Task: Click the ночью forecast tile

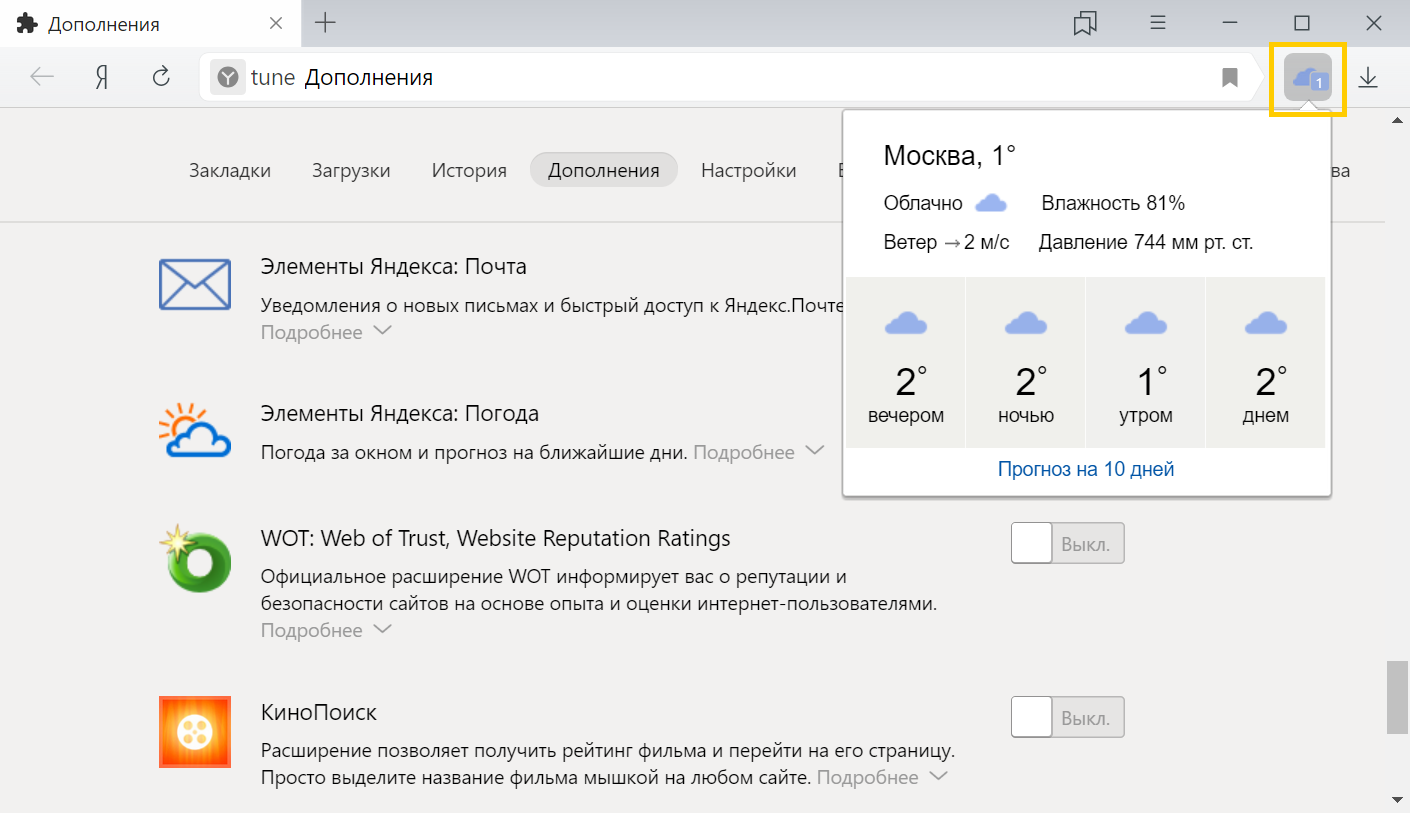Action: coord(1026,363)
